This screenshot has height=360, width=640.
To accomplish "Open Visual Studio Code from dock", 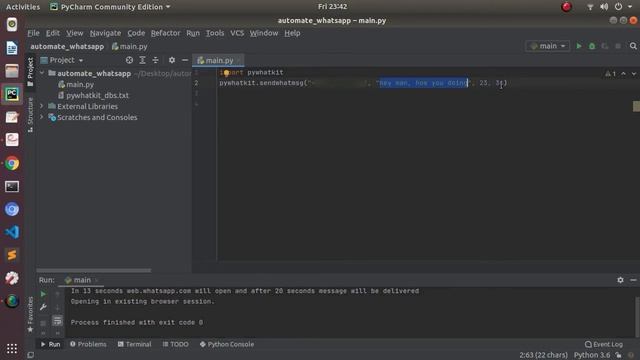I will [12, 232].
